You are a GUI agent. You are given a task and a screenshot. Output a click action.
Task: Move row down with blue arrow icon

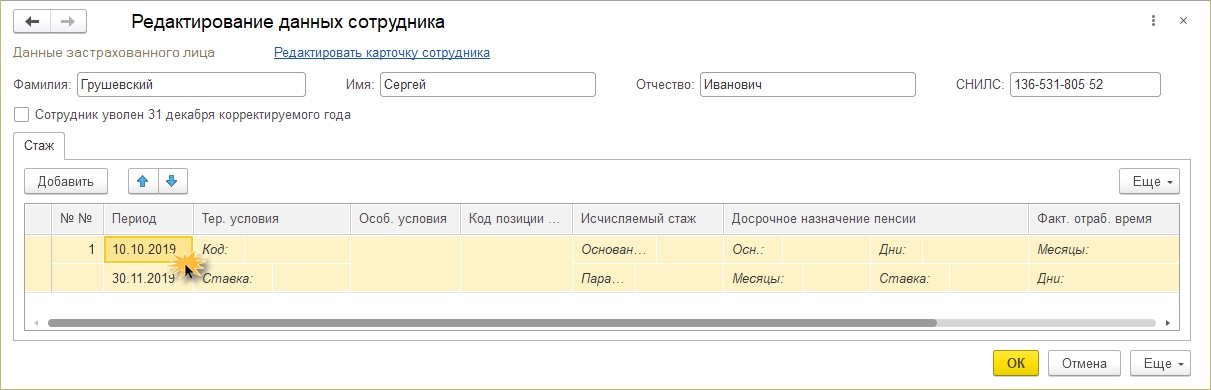(172, 181)
